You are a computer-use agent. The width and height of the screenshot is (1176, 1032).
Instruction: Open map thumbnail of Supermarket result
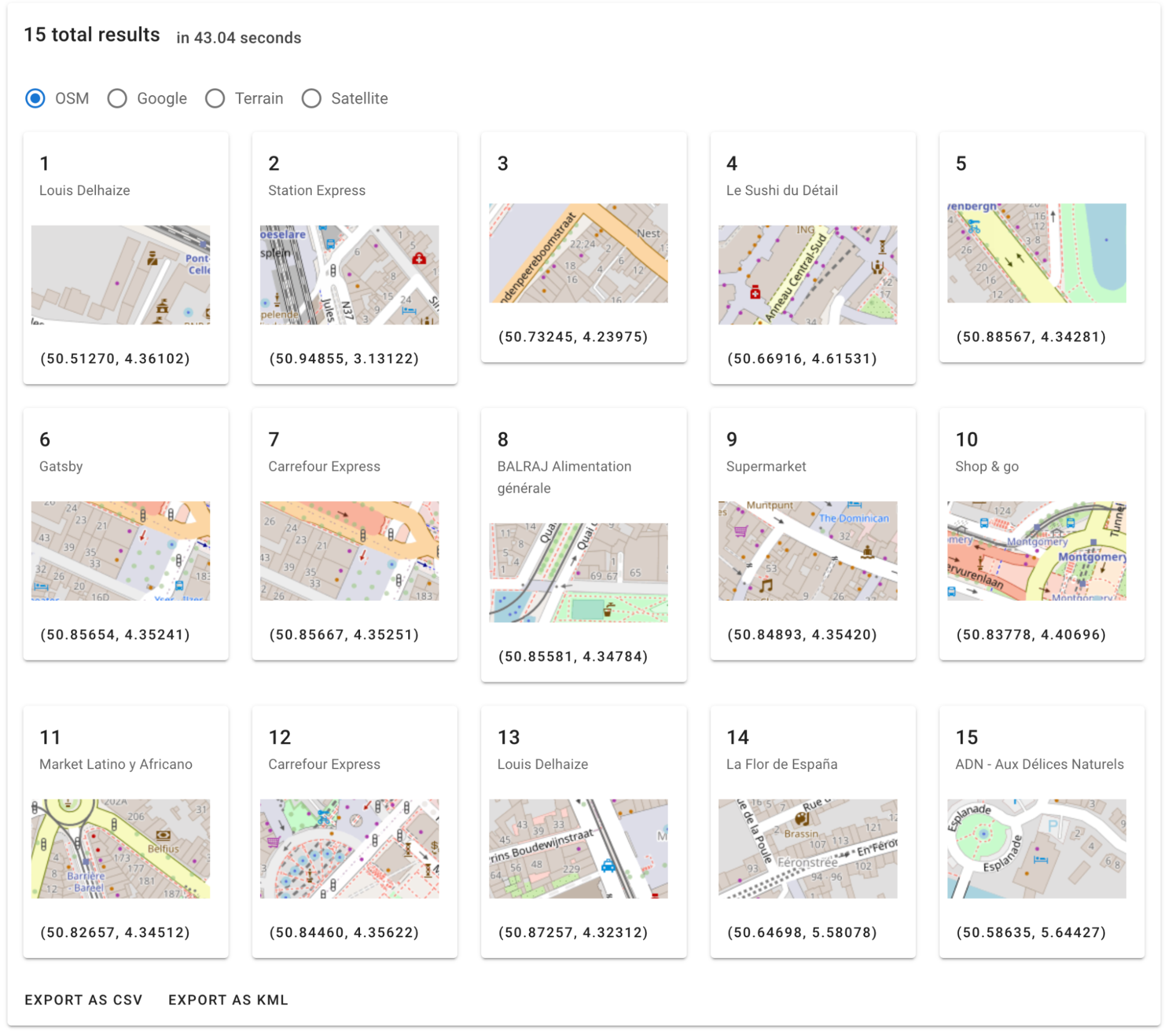pyautogui.click(x=808, y=550)
